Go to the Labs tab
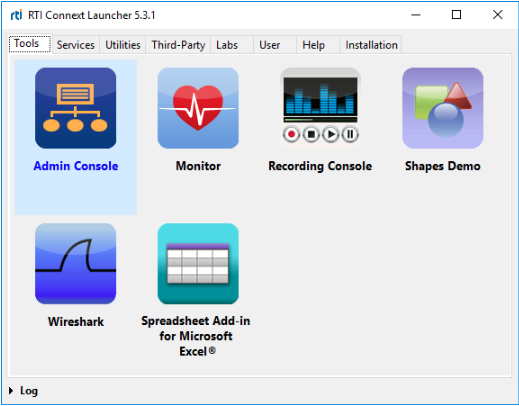519x406 pixels. (227, 45)
